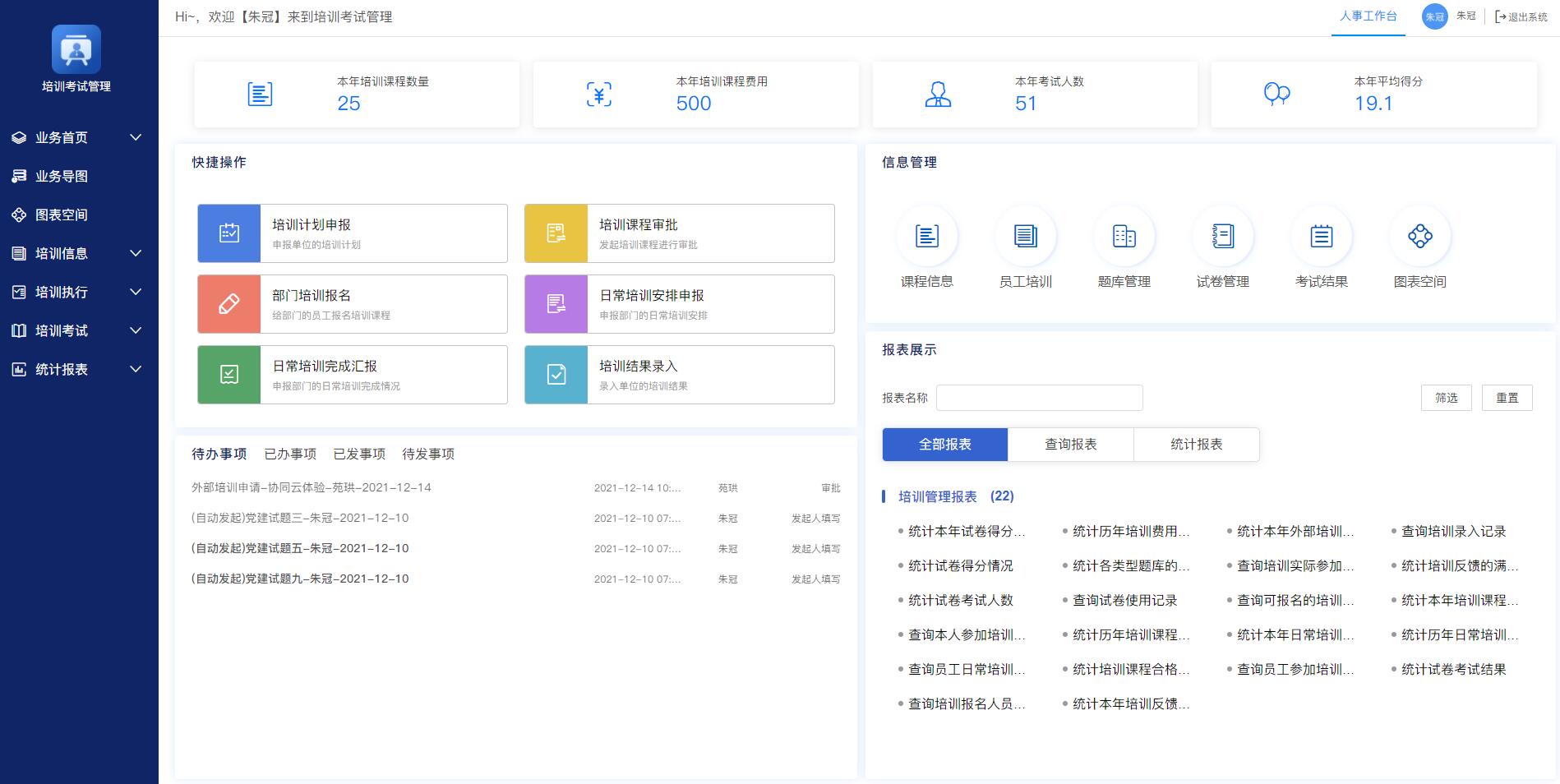Open 课程信息 in 信息管理 panel
The image size is (1560, 784).
tap(927, 247)
